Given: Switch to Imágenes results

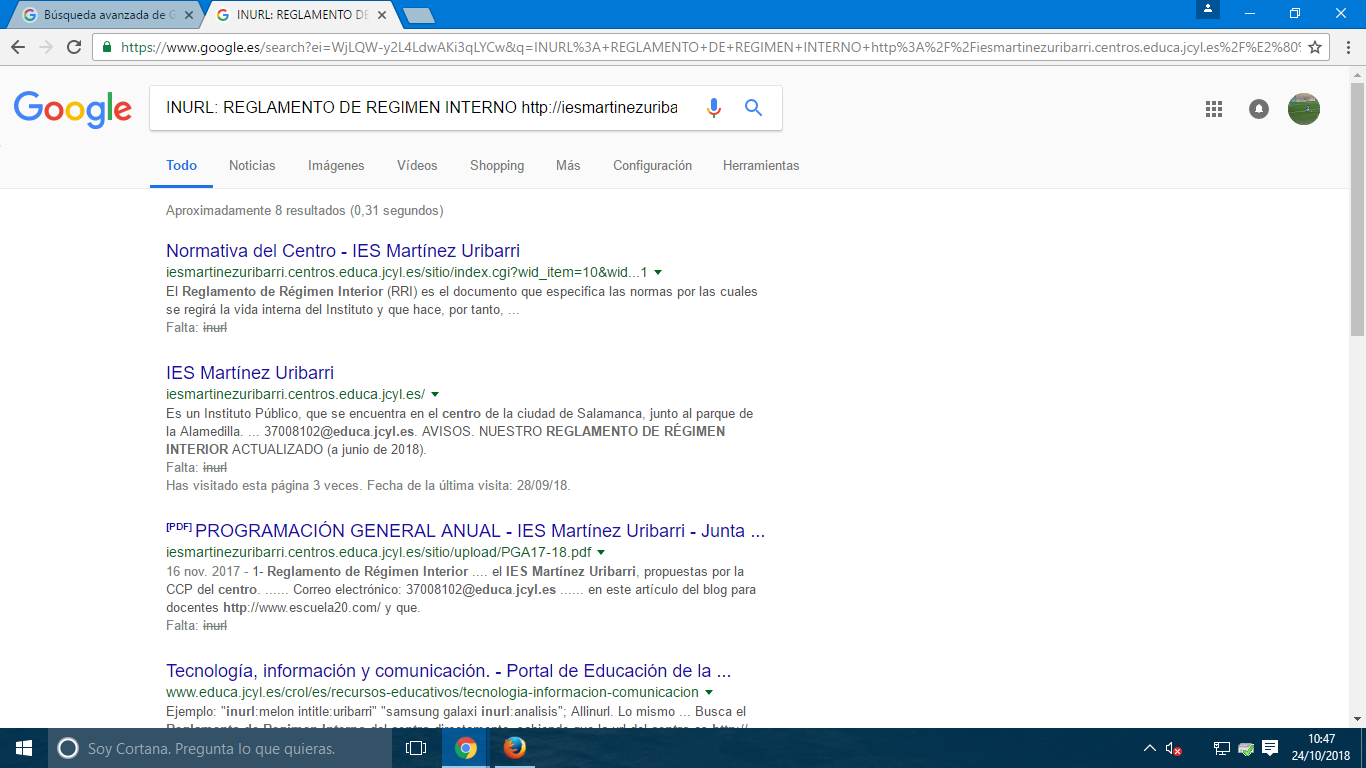Looking at the screenshot, I should coord(336,166).
